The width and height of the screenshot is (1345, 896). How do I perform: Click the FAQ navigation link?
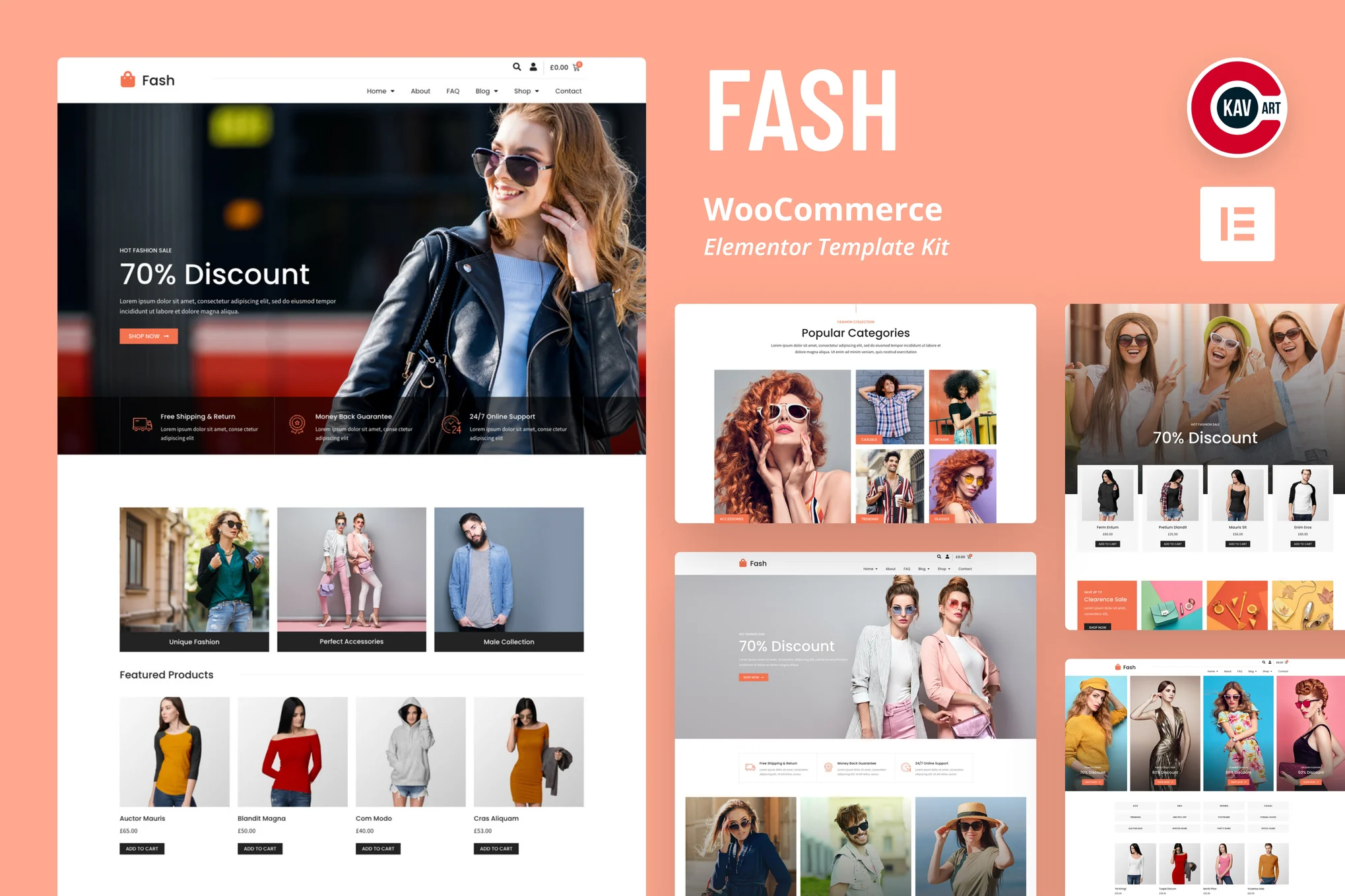[453, 91]
